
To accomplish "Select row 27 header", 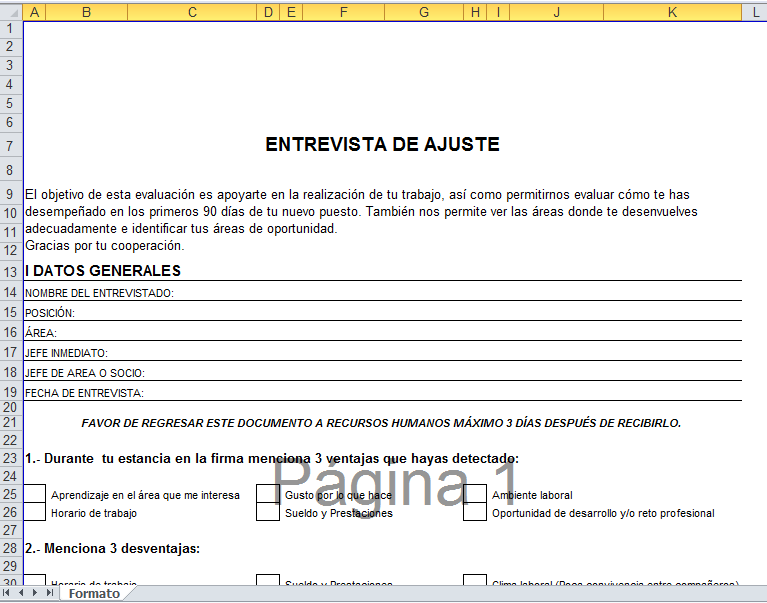I will [x=11, y=530].
